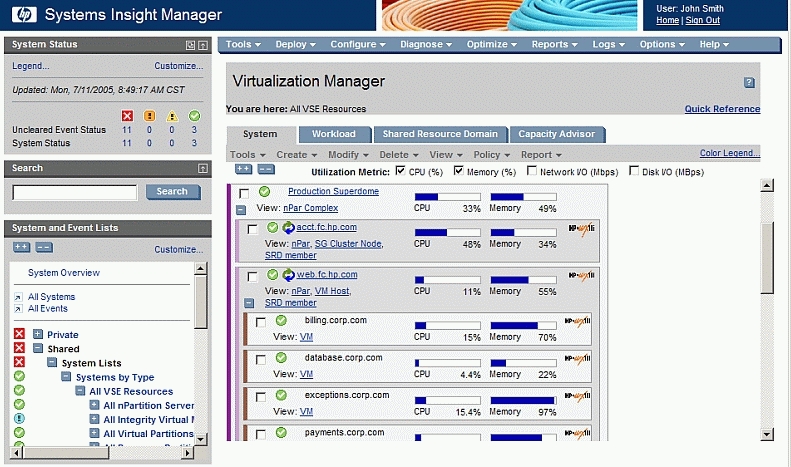
Task: Expand the Private tree node
Action: (x=38, y=334)
